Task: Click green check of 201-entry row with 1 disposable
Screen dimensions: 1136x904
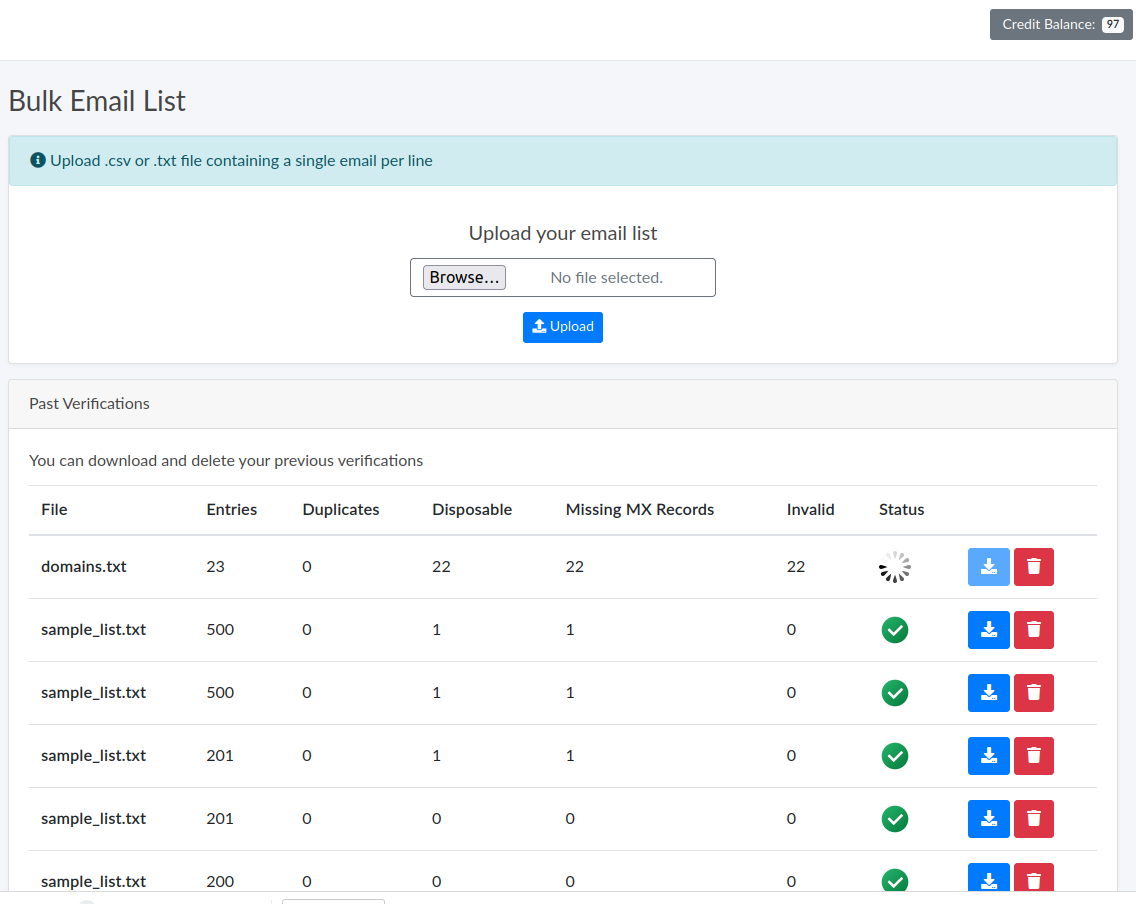Action: 895,756
